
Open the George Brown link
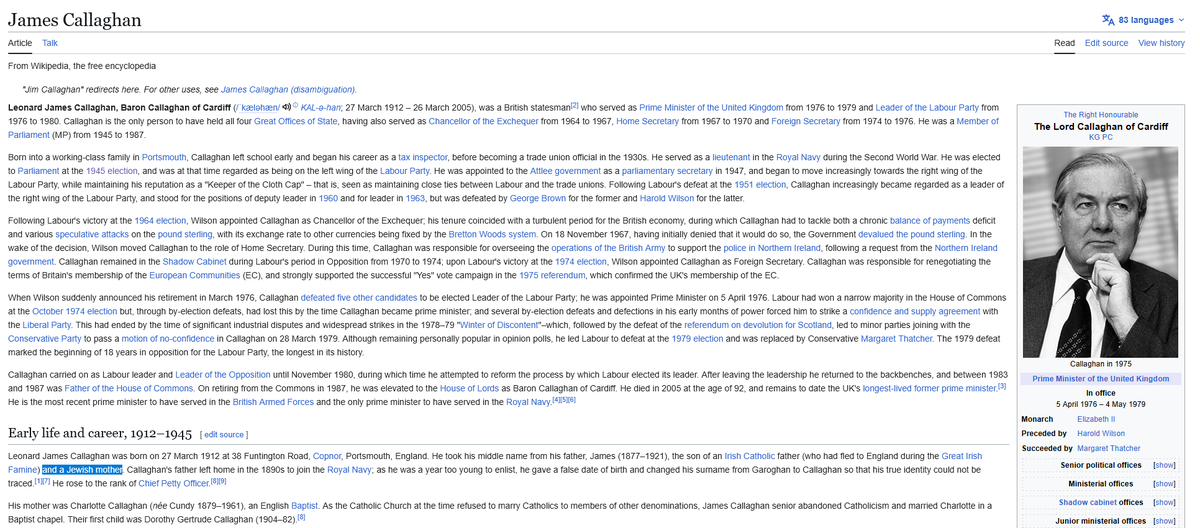(x=539, y=199)
